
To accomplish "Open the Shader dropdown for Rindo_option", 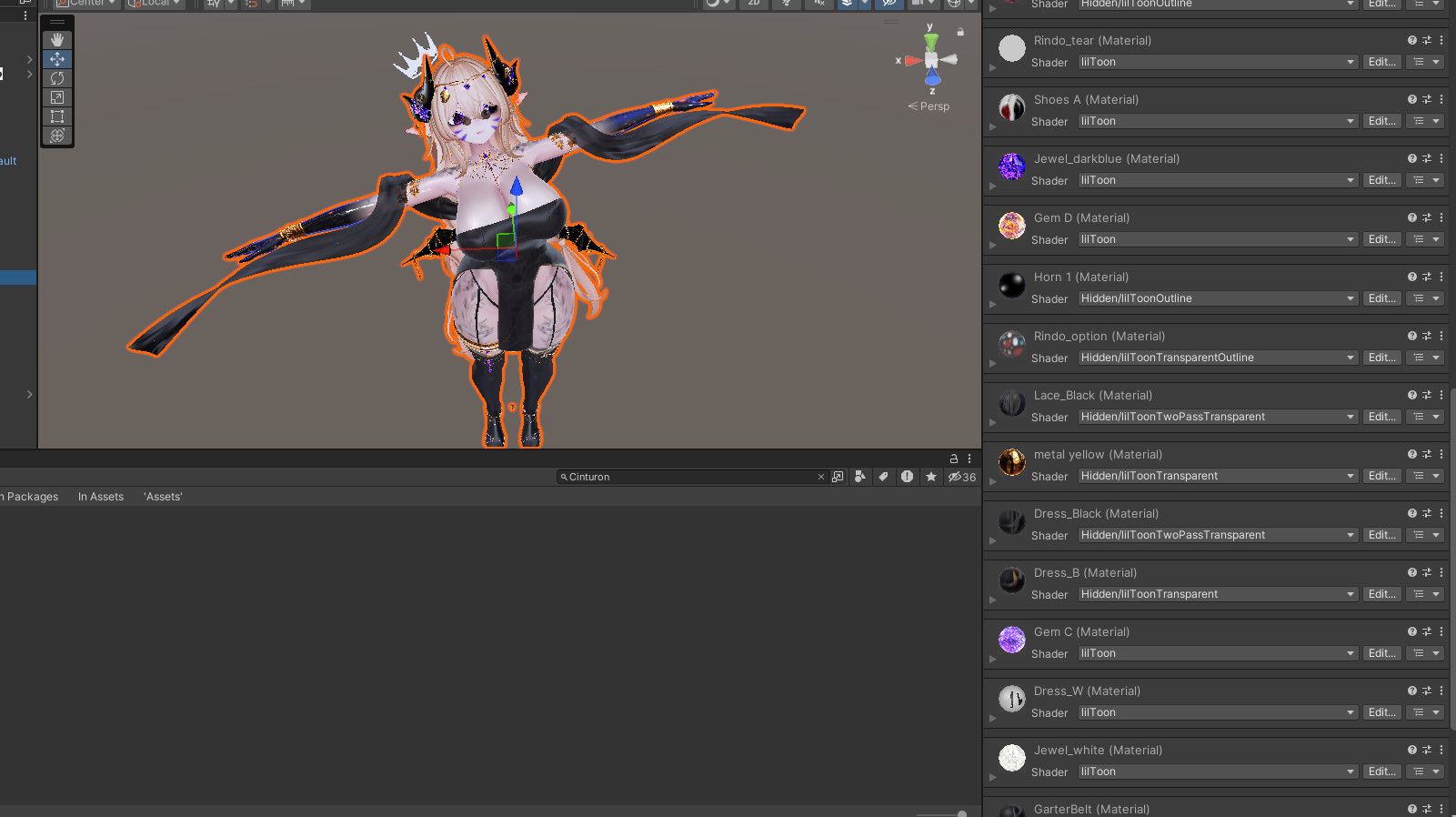I will click(x=1218, y=358).
